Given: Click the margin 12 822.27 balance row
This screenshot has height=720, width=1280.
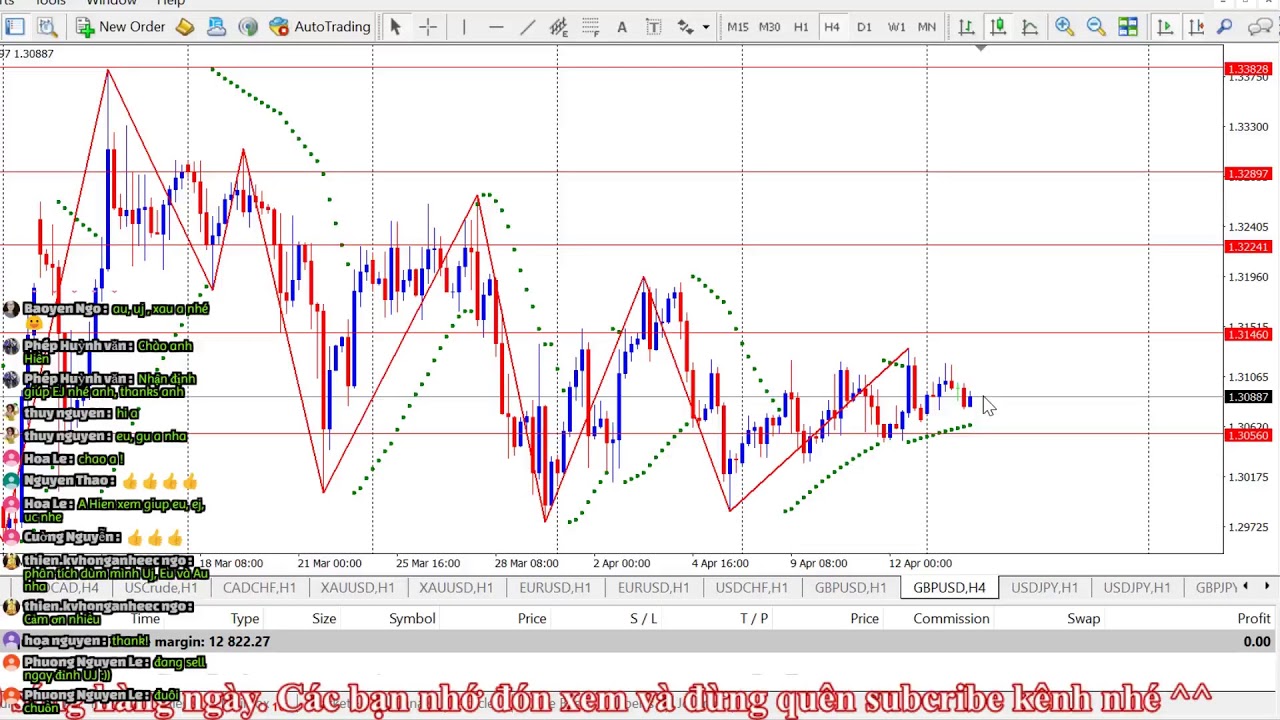Looking at the screenshot, I should [640, 641].
